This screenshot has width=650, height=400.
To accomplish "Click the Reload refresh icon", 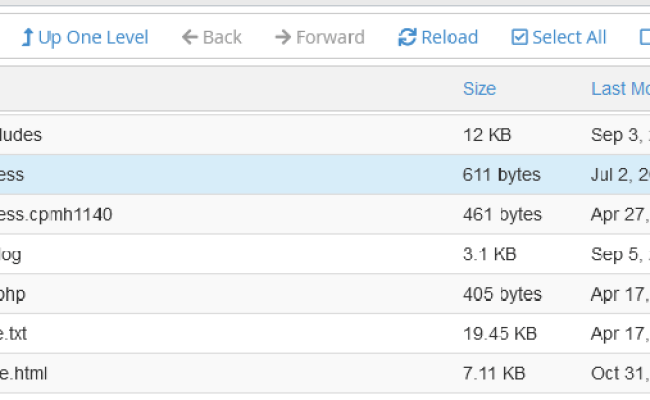I will pos(406,38).
